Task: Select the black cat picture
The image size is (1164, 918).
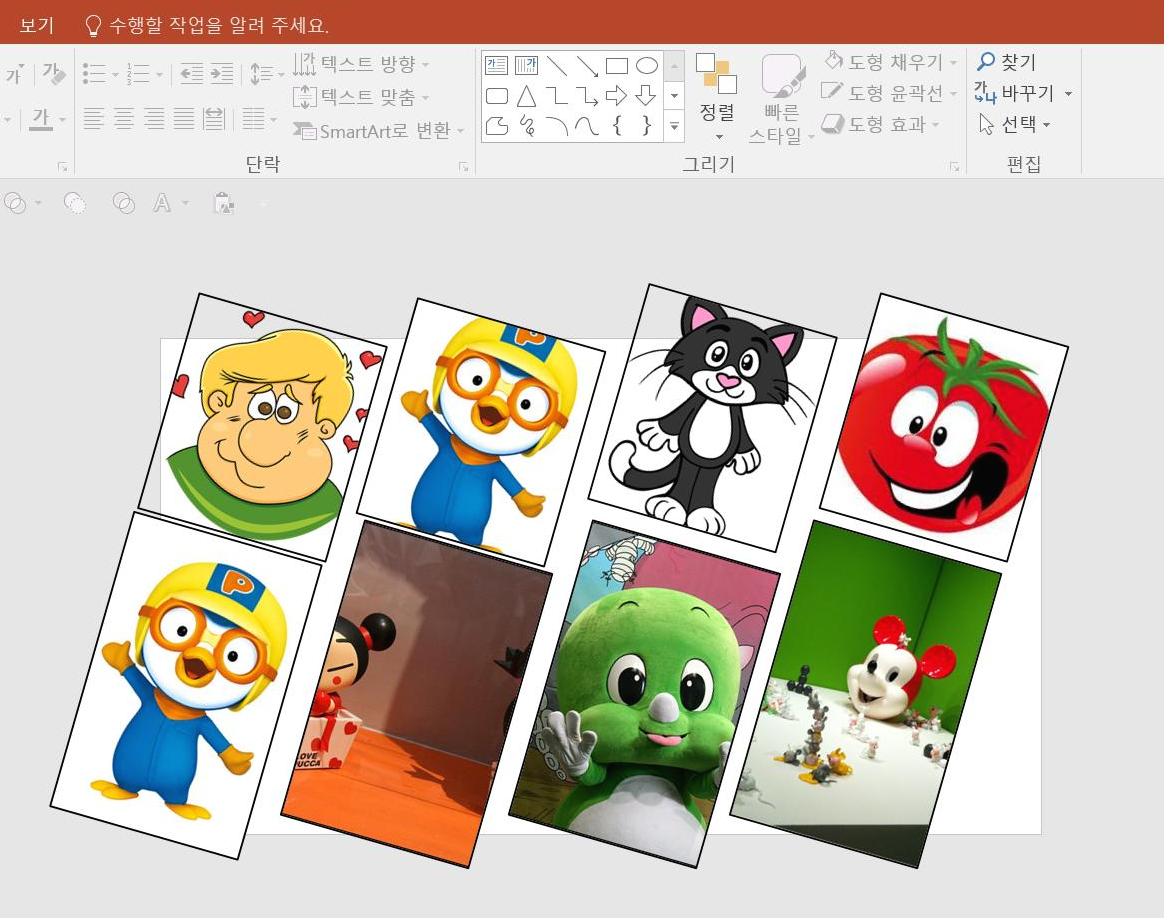Action: (x=712, y=417)
